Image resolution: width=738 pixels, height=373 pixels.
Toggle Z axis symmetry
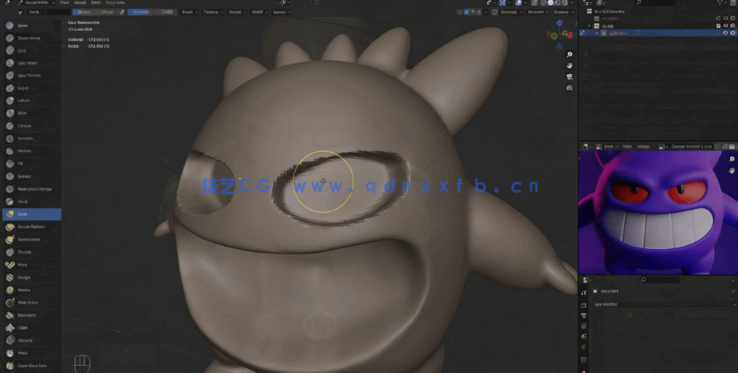click(x=478, y=12)
